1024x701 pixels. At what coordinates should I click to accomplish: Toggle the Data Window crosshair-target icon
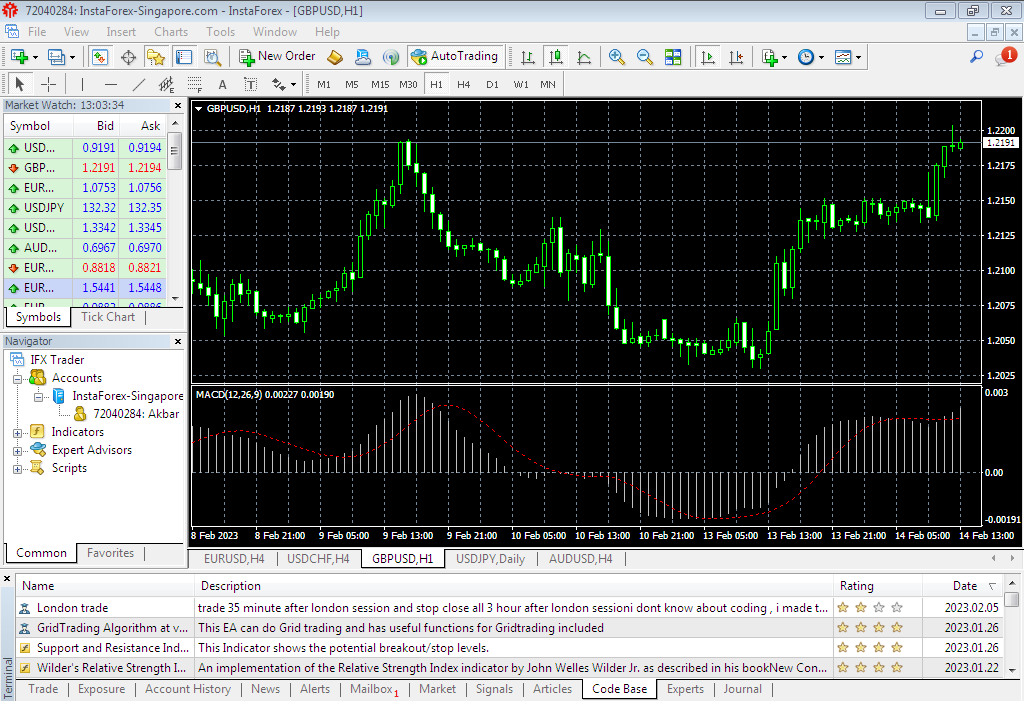(128, 57)
